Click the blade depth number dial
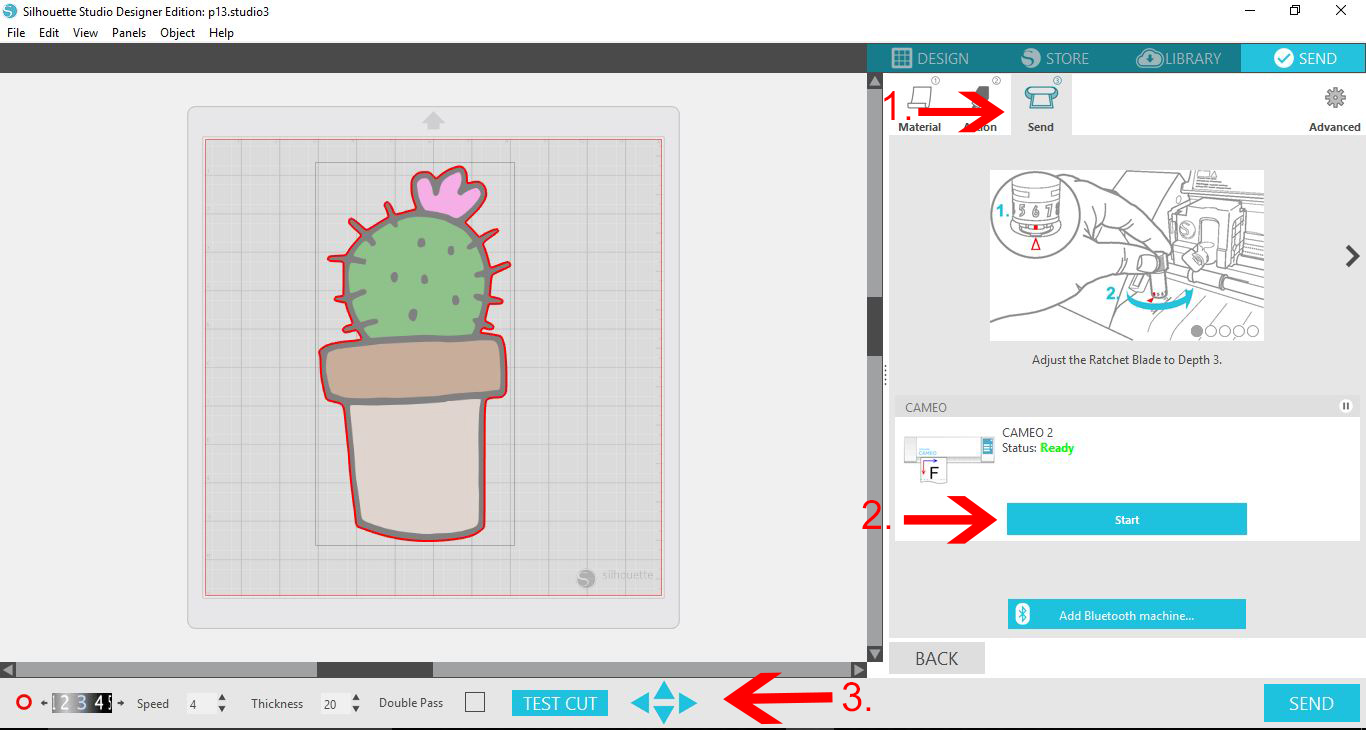 coord(82,703)
